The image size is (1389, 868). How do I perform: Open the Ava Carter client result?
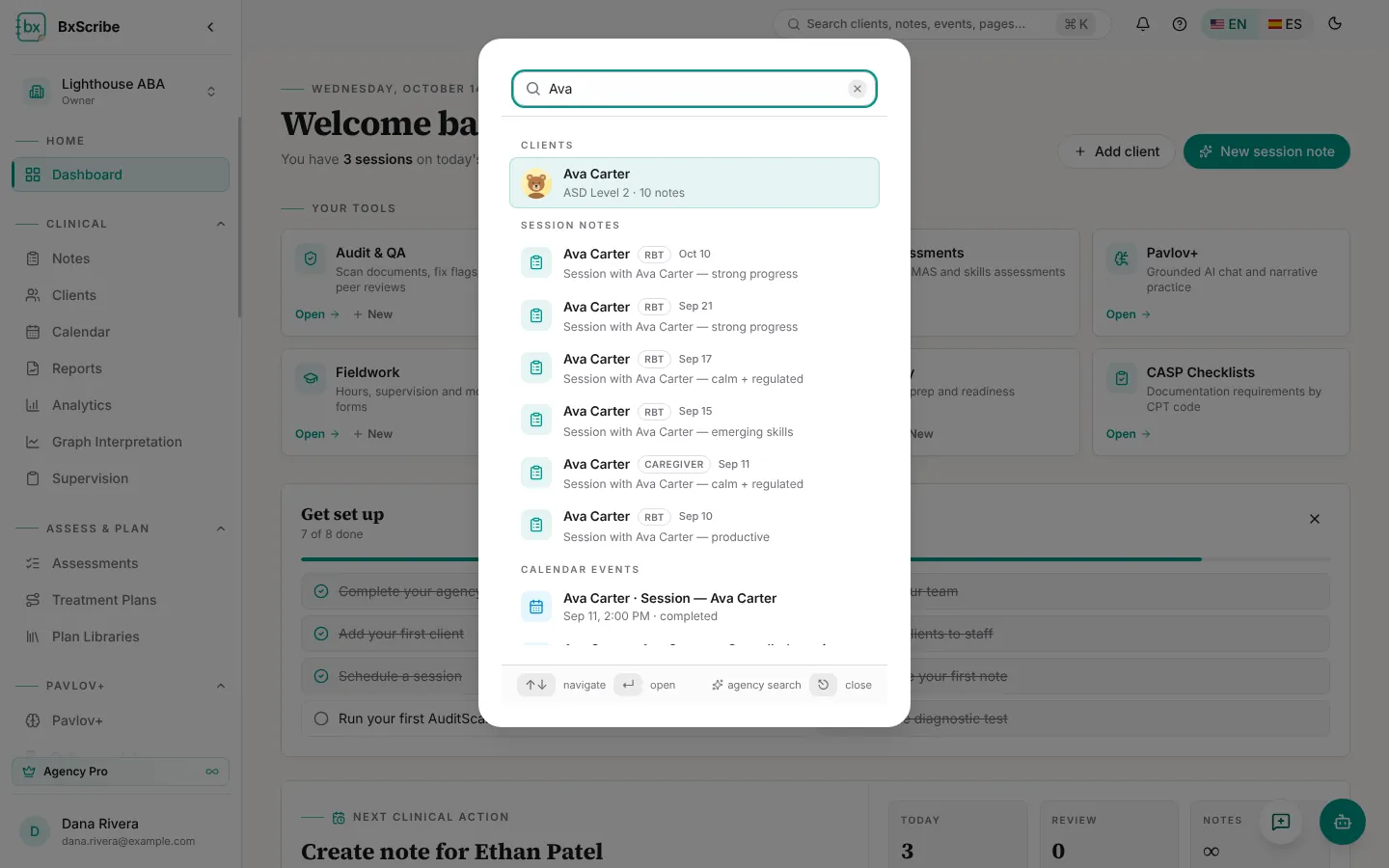tap(694, 183)
